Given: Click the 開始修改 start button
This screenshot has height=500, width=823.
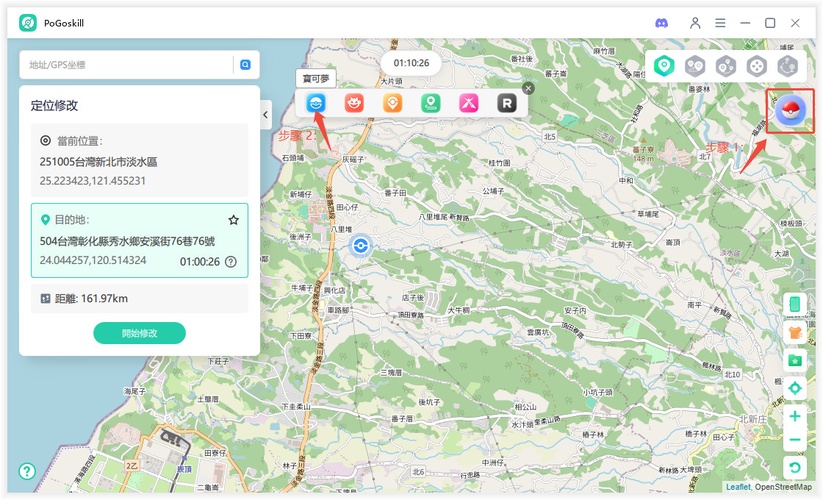Looking at the screenshot, I should (x=139, y=333).
